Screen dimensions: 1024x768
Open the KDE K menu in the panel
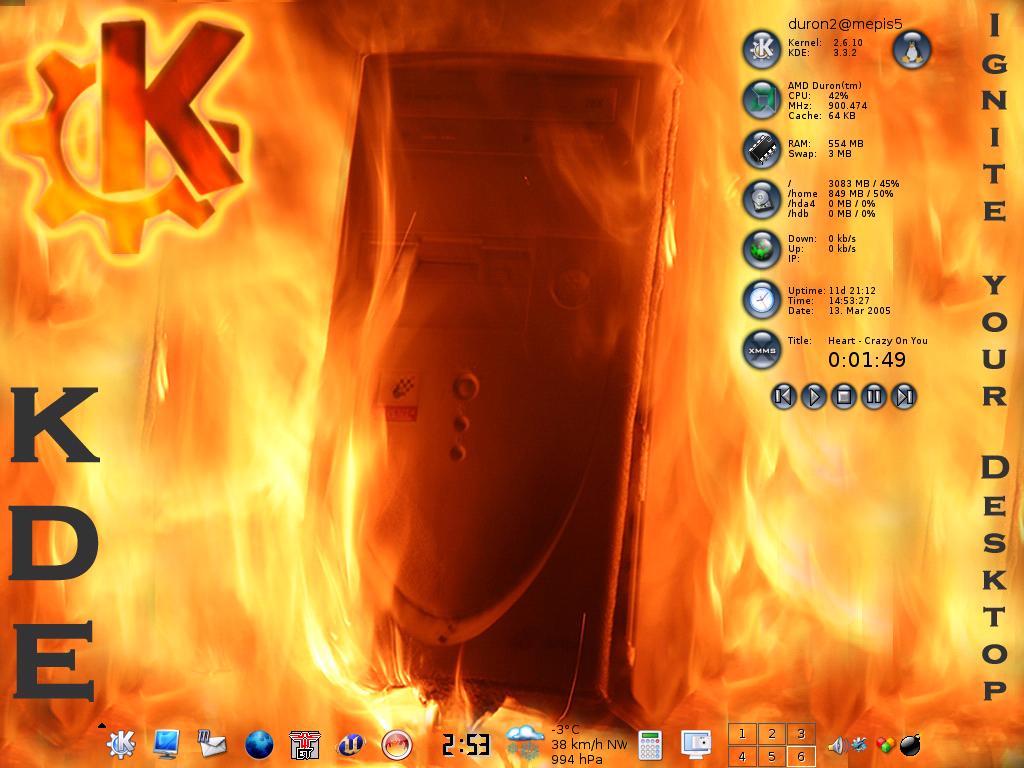coord(121,743)
